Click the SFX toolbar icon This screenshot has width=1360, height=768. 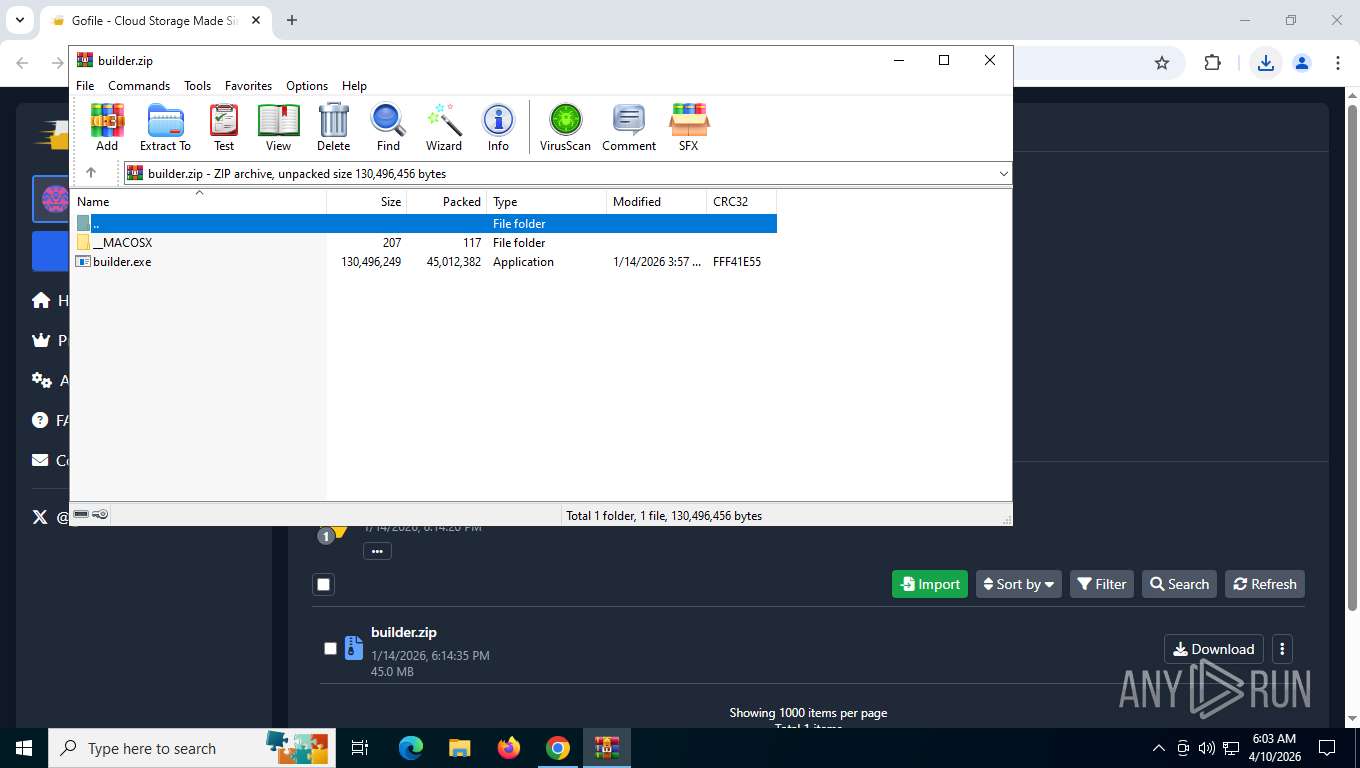pyautogui.click(x=689, y=127)
